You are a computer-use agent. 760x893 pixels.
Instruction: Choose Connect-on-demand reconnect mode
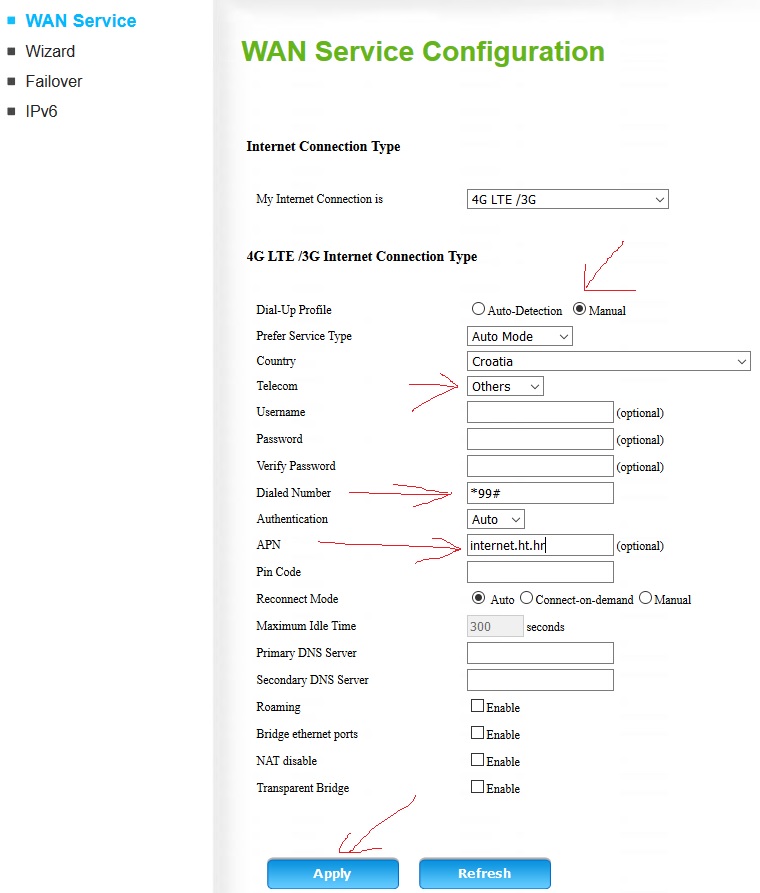tap(526, 598)
